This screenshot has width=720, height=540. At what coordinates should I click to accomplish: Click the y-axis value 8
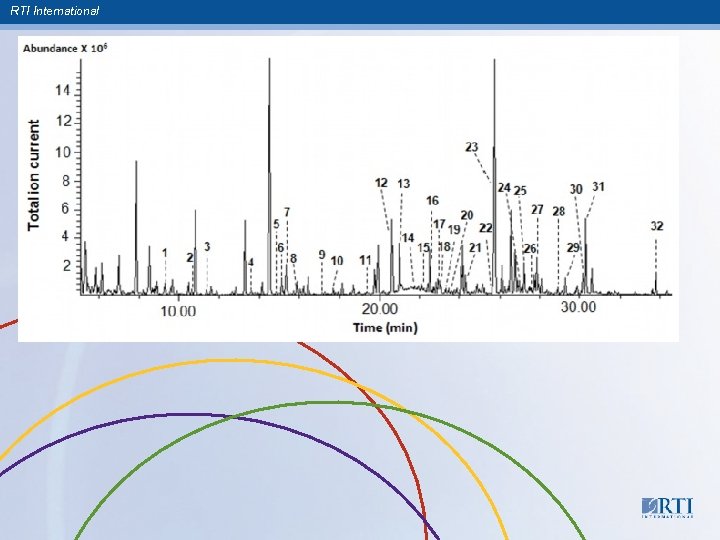point(67,181)
